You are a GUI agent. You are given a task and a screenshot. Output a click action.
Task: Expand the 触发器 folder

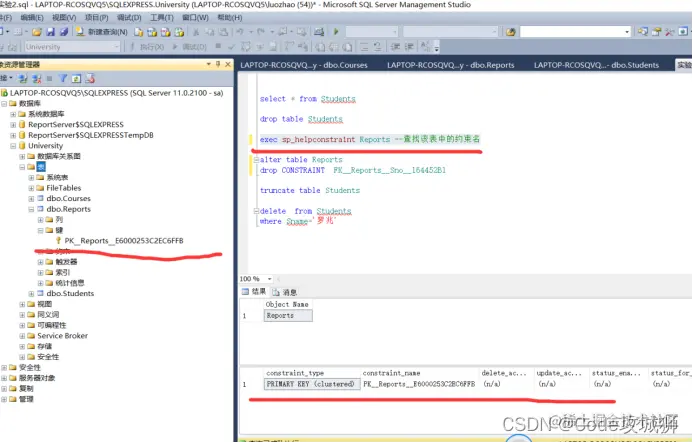tap(41, 262)
